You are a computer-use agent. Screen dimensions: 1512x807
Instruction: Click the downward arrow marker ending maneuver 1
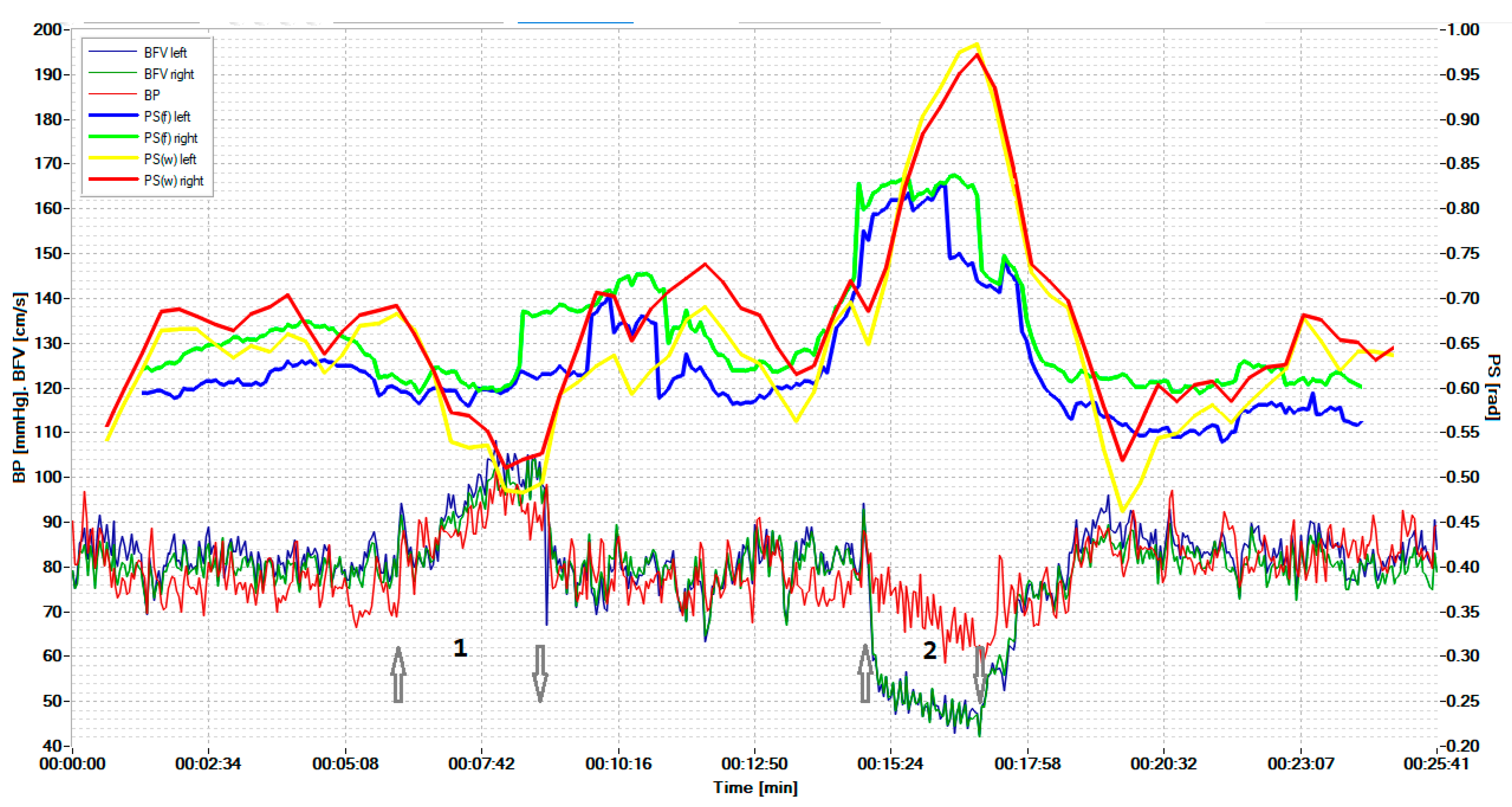(x=540, y=674)
